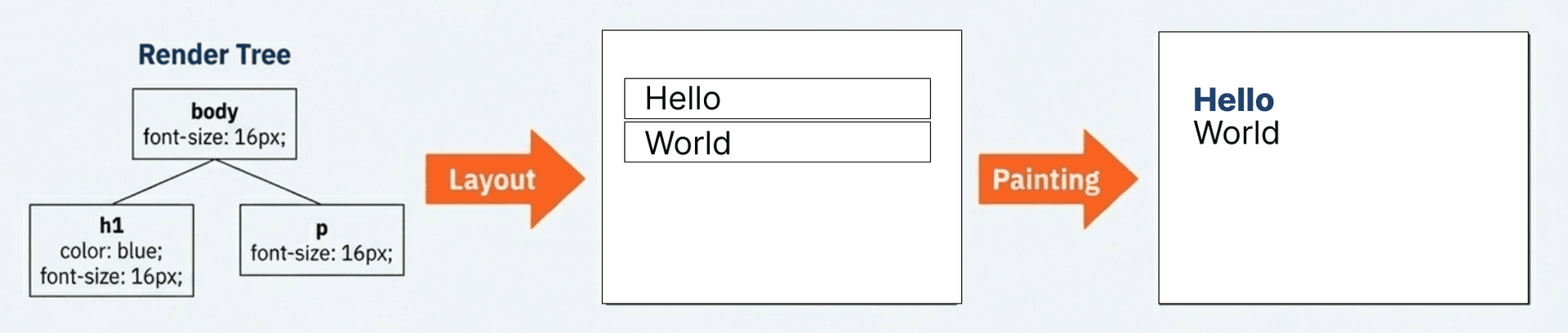Click font-size text inside body node
This screenshot has height=333, width=1568.
(x=214, y=137)
